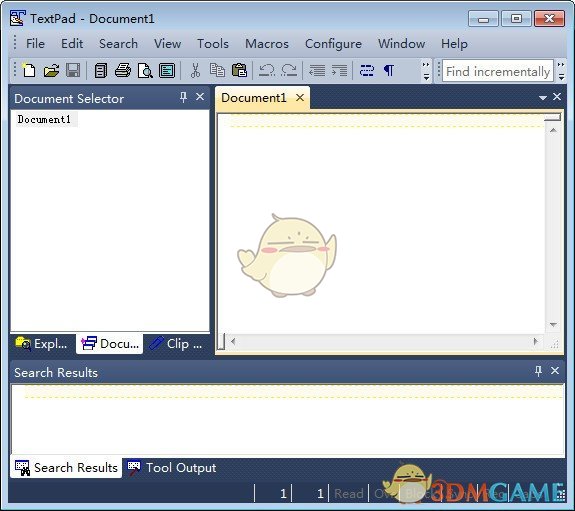Viewport: 575px width, 511px height.
Task: Click the Read indicator in status bar
Action: click(348, 494)
